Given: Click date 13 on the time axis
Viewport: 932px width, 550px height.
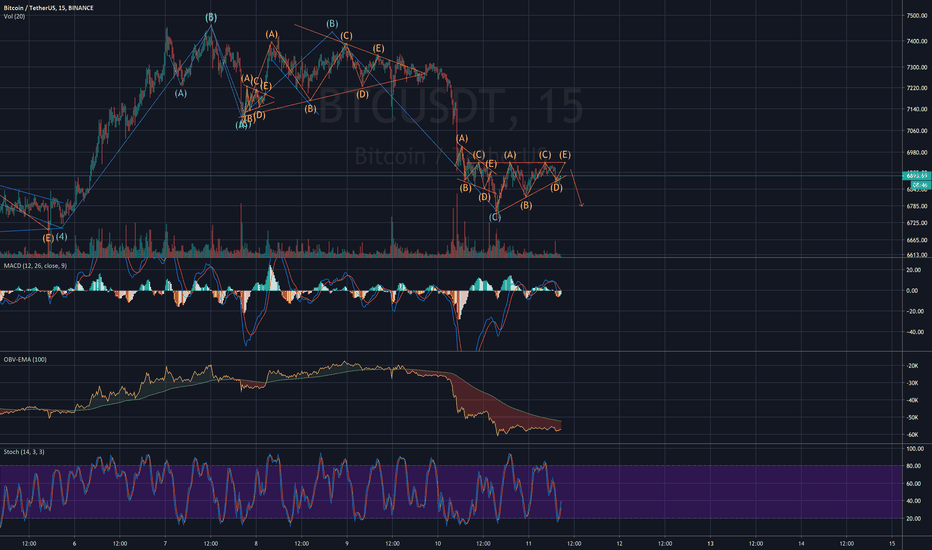Looking at the screenshot, I should (710, 543).
